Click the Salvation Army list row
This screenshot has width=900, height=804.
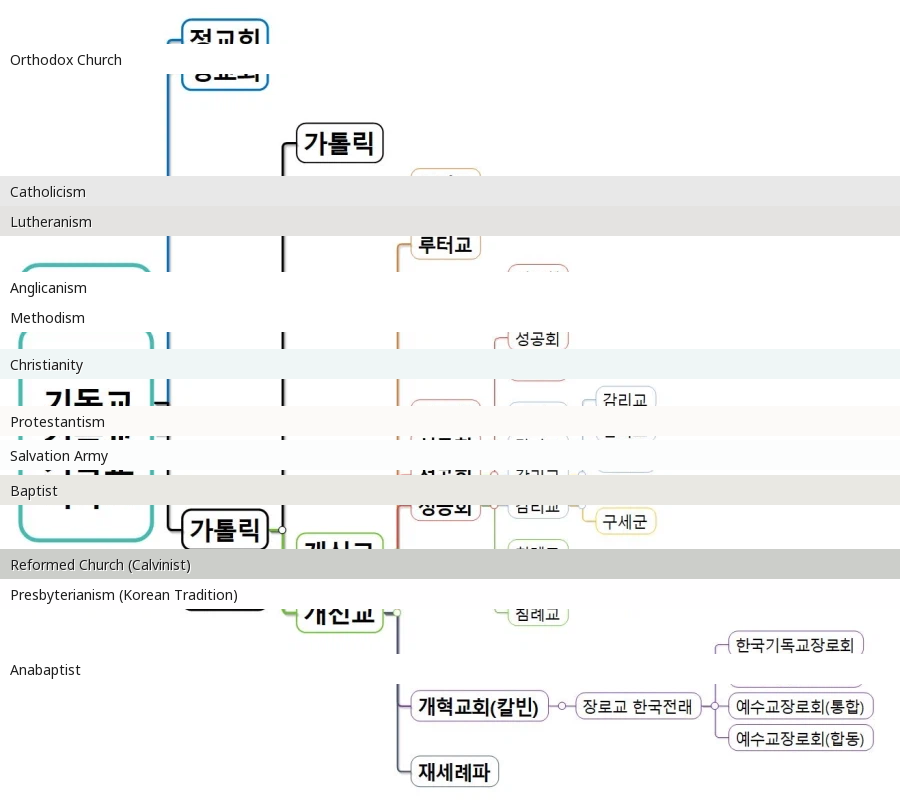pyautogui.click(x=59, y=456)
